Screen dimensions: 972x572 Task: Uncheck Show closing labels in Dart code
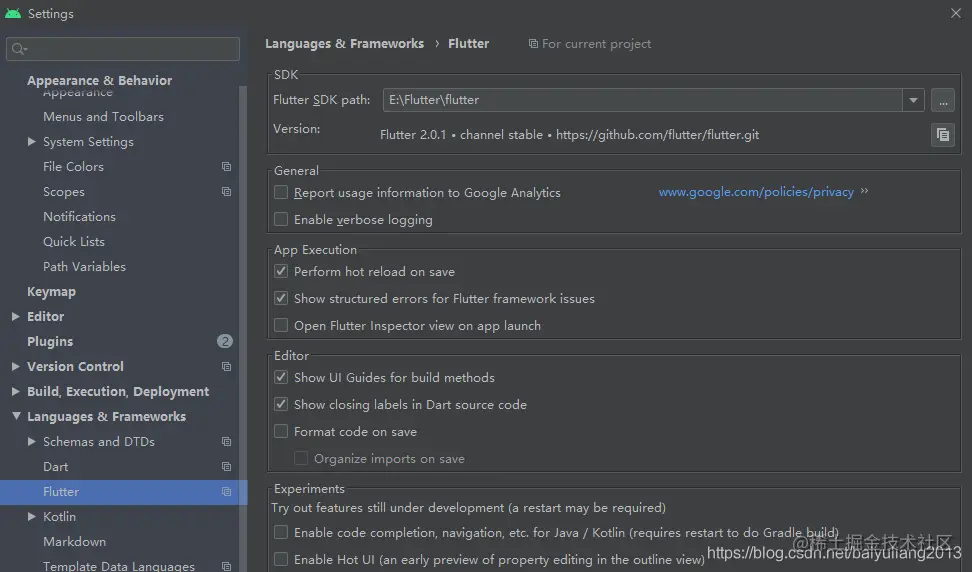[x=281, y=405]
